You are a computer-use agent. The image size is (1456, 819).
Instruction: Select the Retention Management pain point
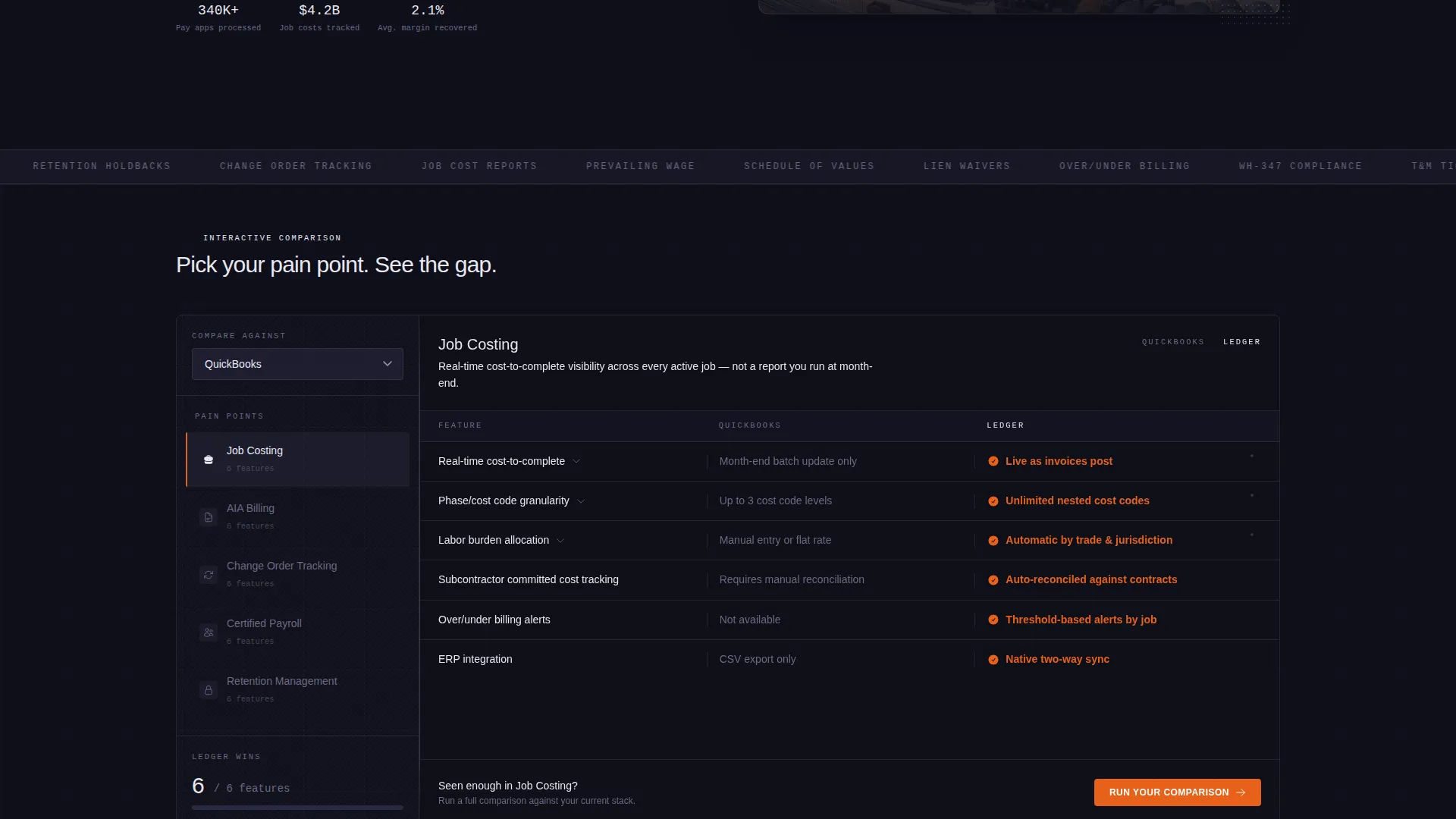(x=297, y=690)
